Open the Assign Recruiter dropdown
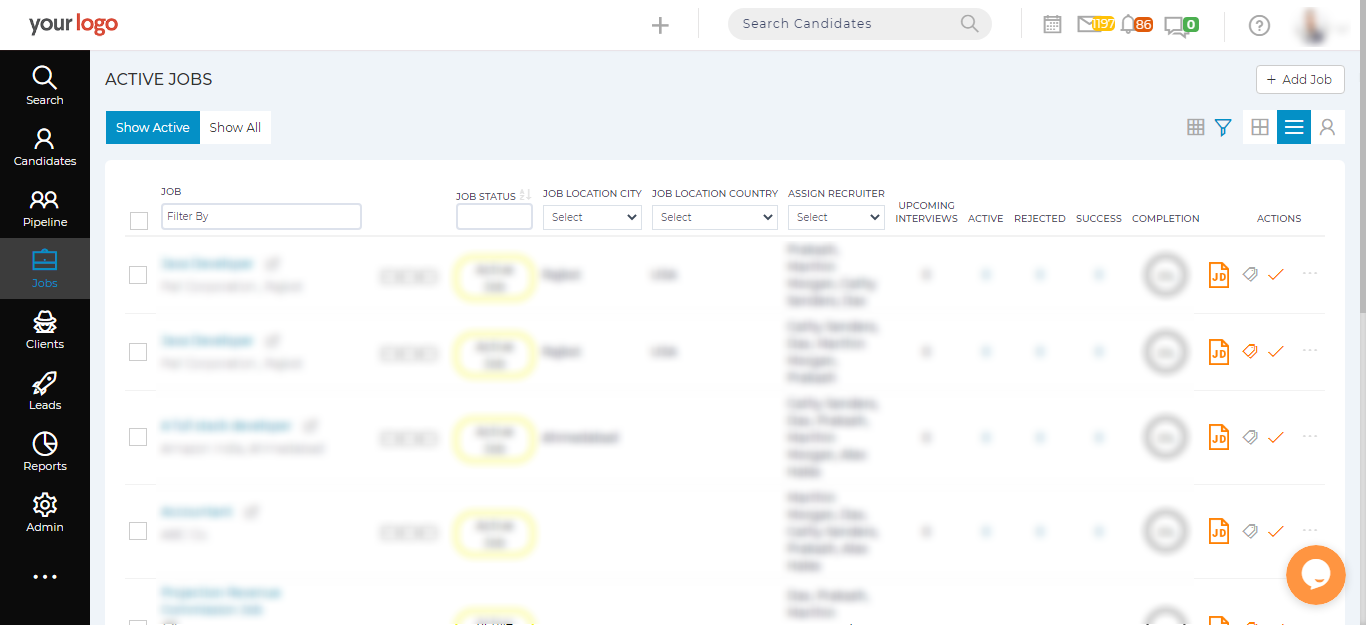Image resolution: width=1366 pixels, height=625 pixels. pos(836,217)
